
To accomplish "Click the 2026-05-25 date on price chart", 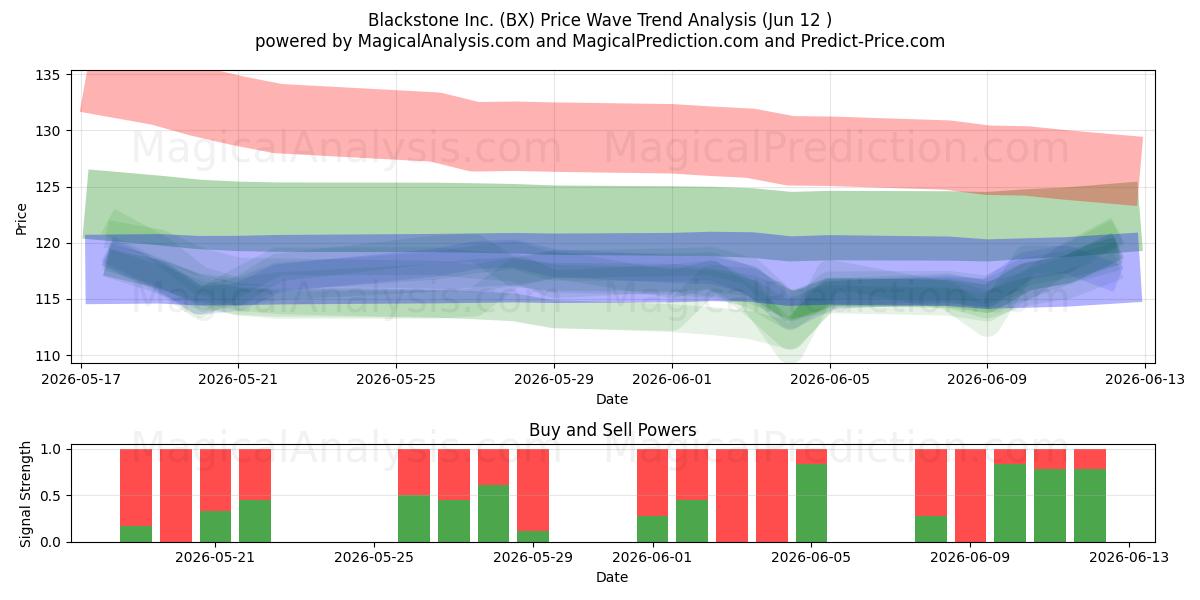I will pos(396,379).
